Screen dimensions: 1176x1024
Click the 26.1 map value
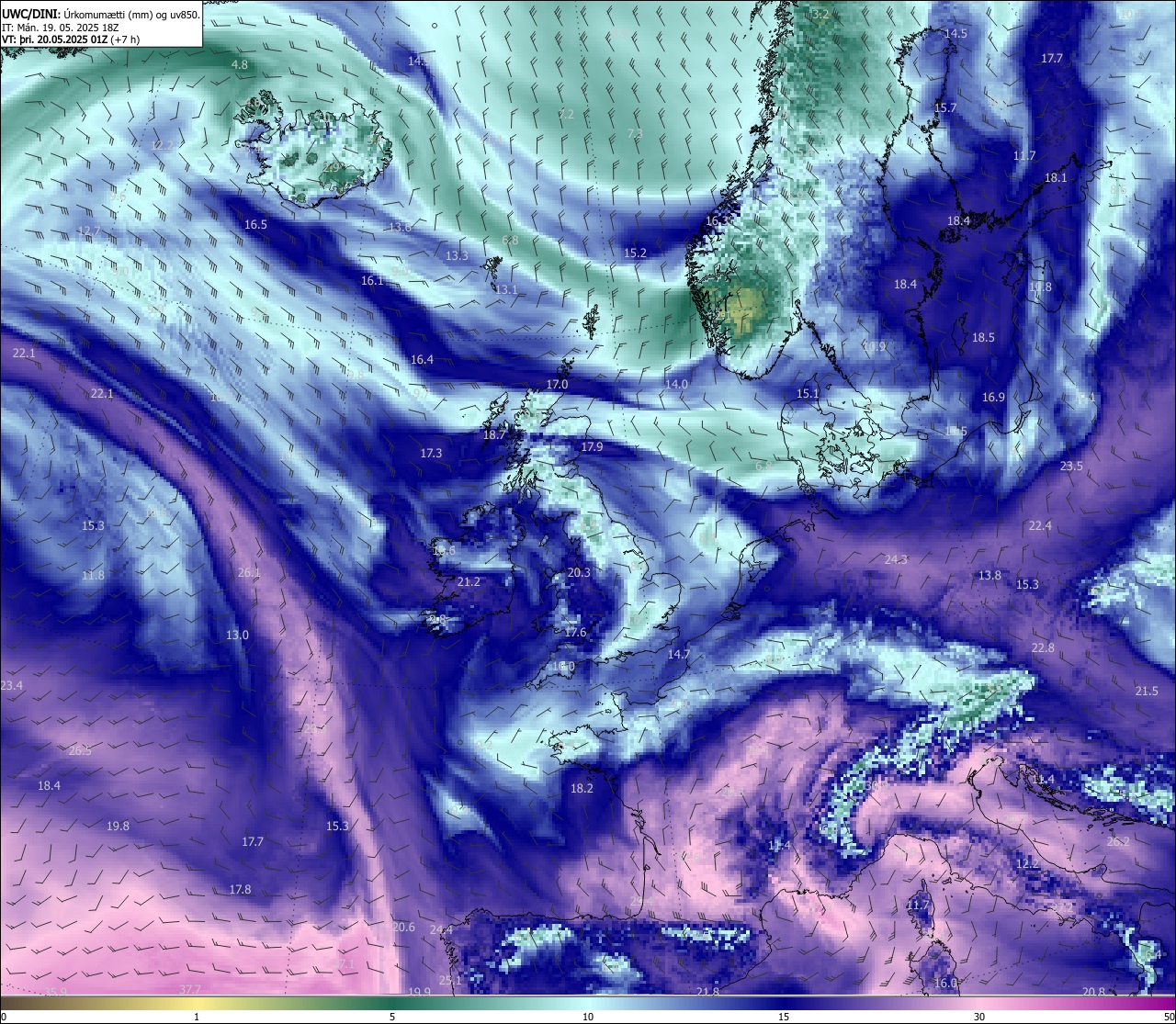point(249,573)
